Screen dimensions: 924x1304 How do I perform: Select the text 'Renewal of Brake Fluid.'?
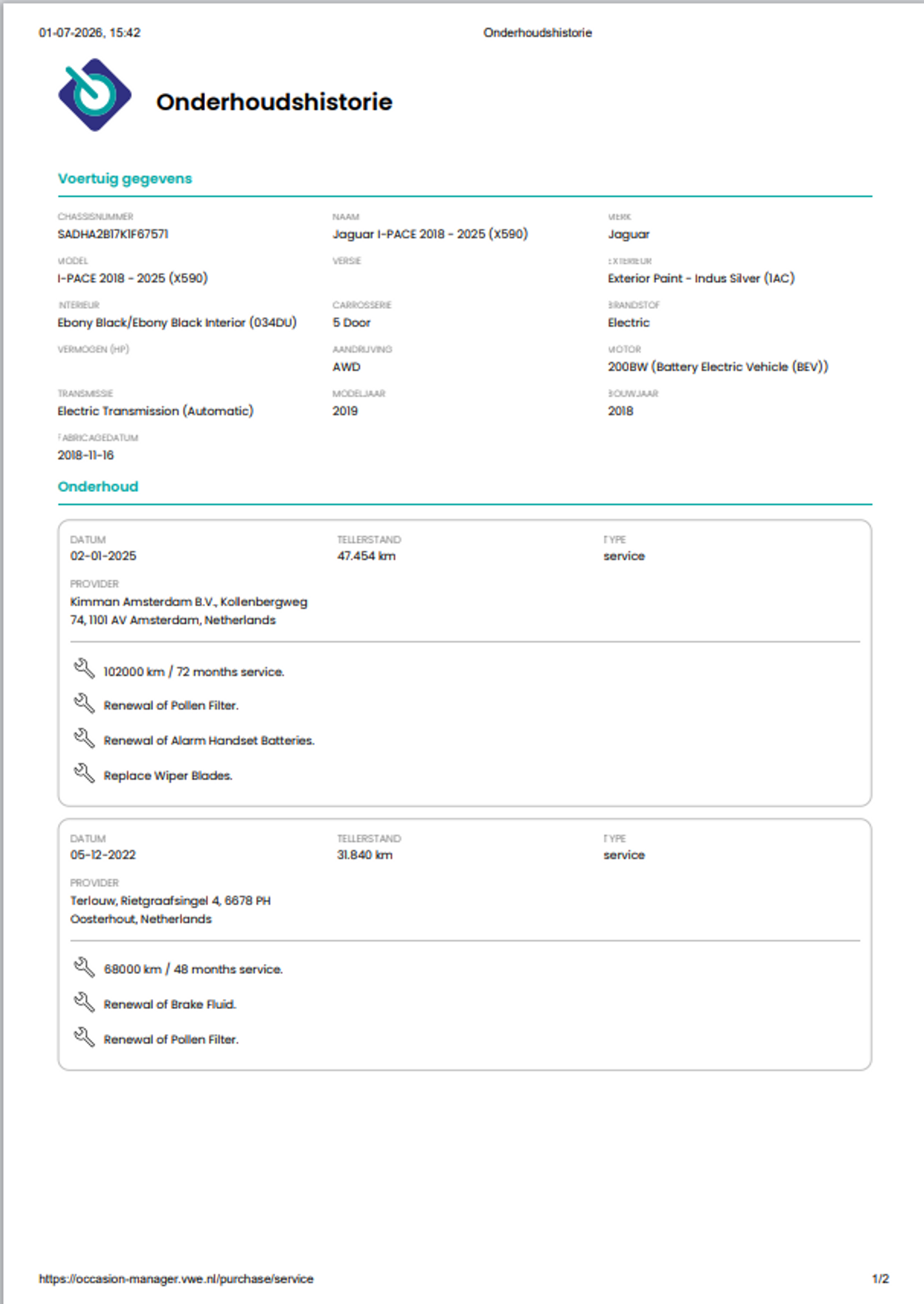click(x=170, y=1004)
